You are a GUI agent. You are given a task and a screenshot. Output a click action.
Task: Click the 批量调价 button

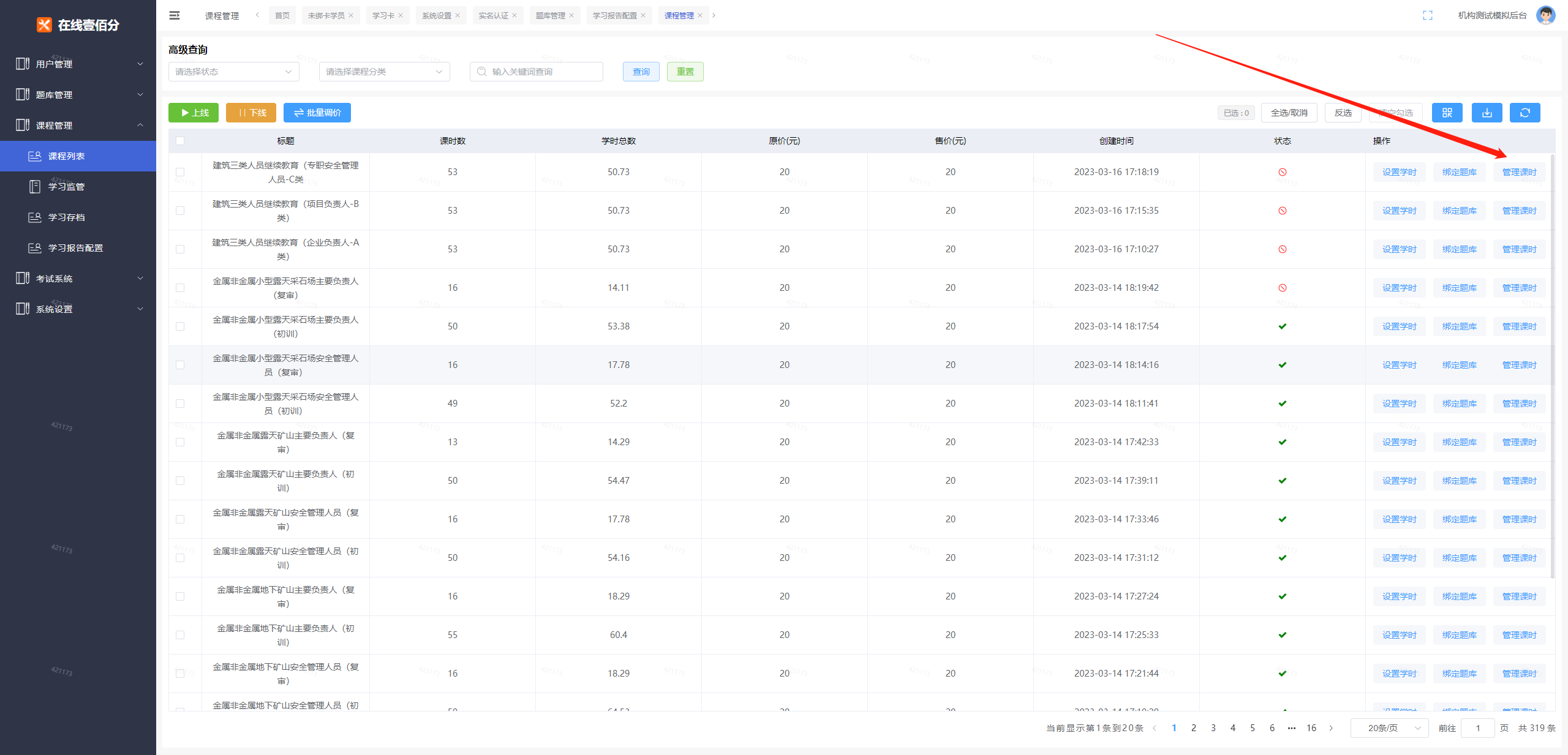pos(317,113)
